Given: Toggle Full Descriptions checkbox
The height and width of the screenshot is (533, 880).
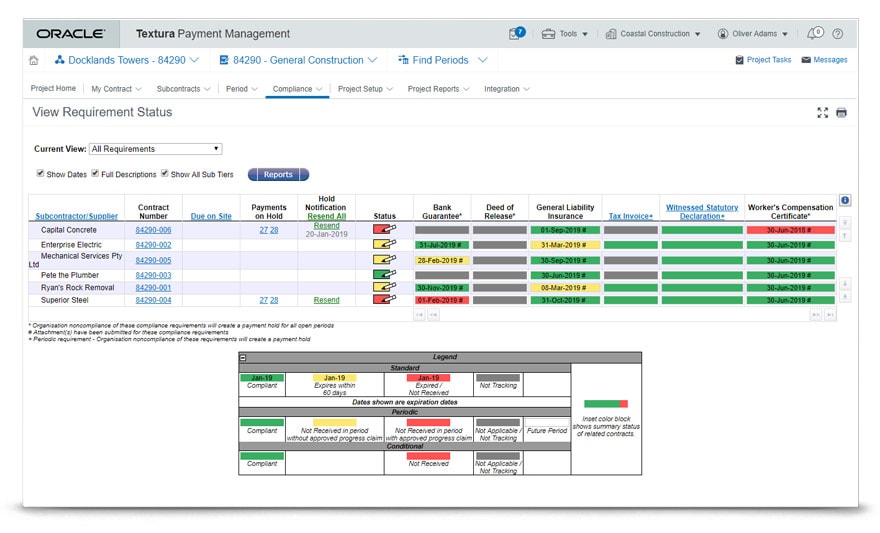Looking at the screenshot, I should 95,173.
